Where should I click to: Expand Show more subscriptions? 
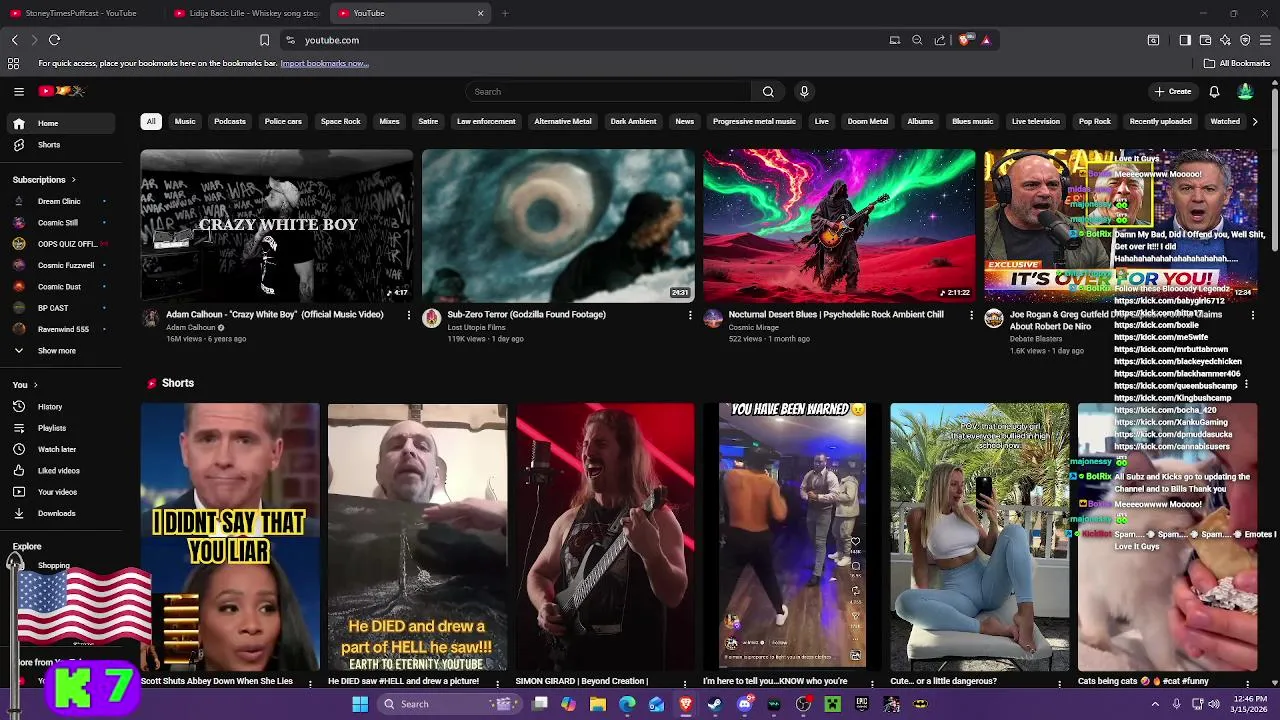tap(62, 350)
